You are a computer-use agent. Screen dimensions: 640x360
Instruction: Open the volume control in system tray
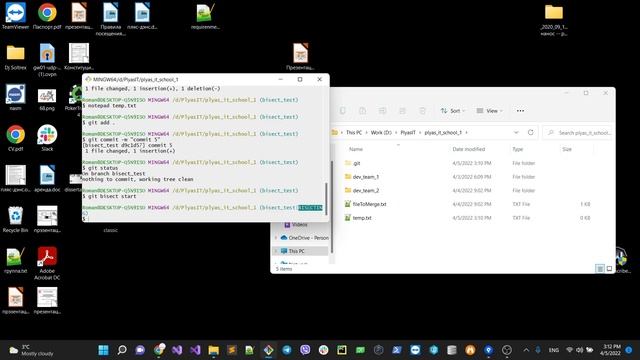pos(579,350)
